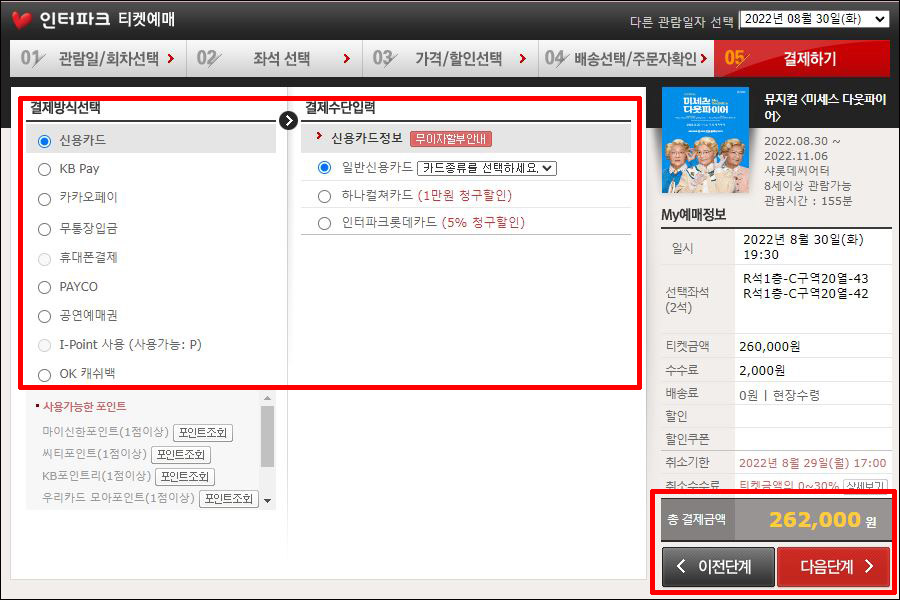Go to step 01 관람일/회차선택
The width and height of the screenshot is (900, 600).
pos(98,59)
